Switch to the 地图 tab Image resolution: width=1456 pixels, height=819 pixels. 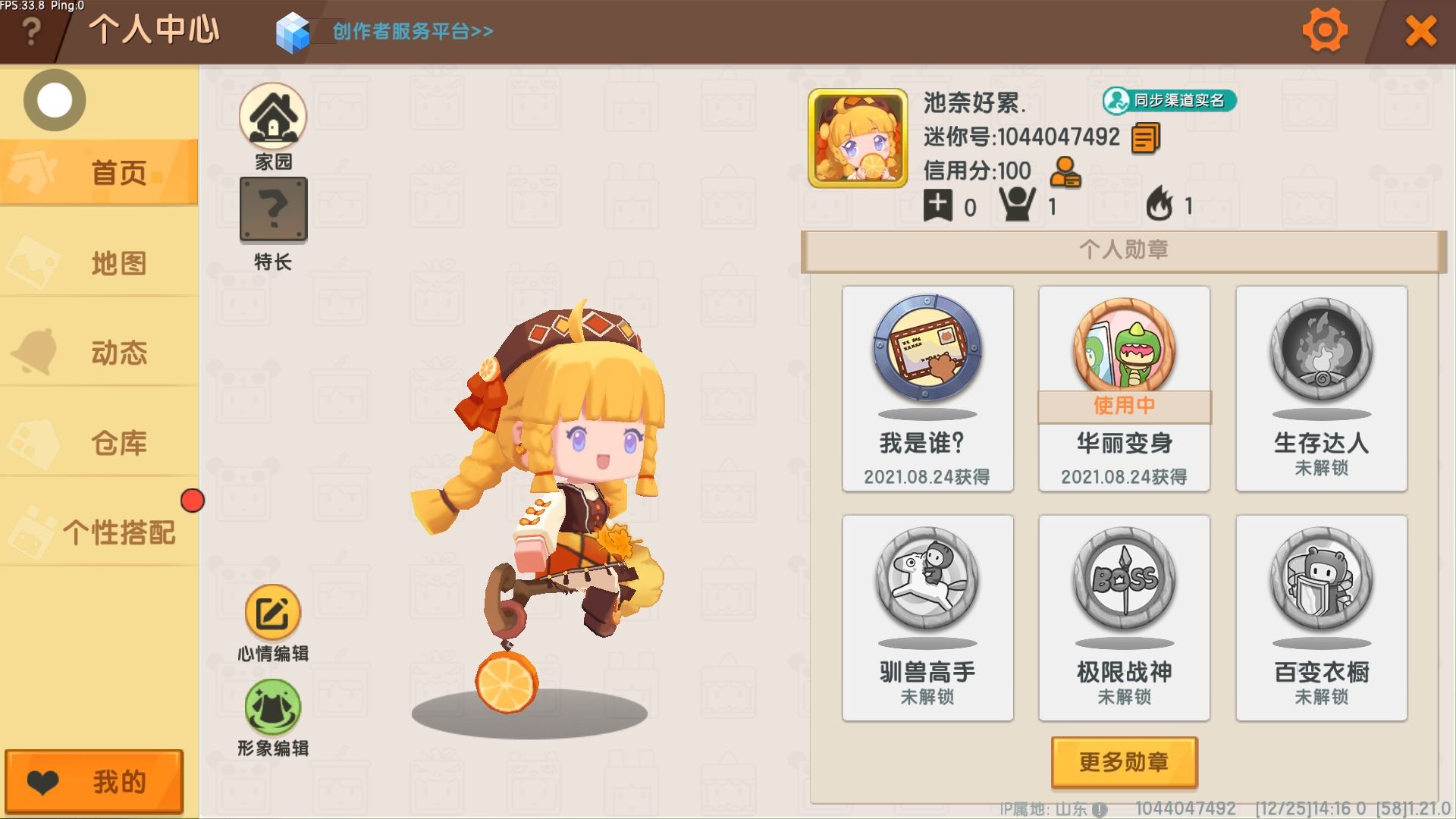[x=99, y=263]
